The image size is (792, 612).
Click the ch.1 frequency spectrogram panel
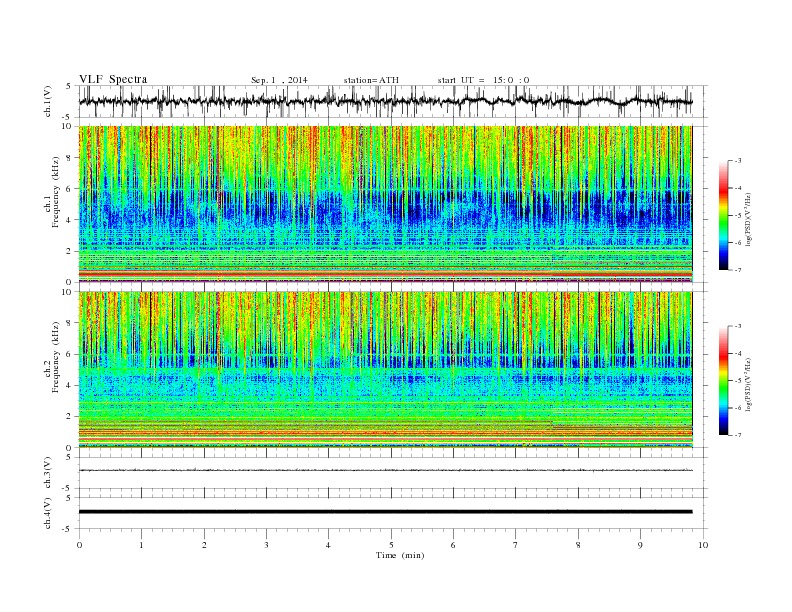click(385, 204)
